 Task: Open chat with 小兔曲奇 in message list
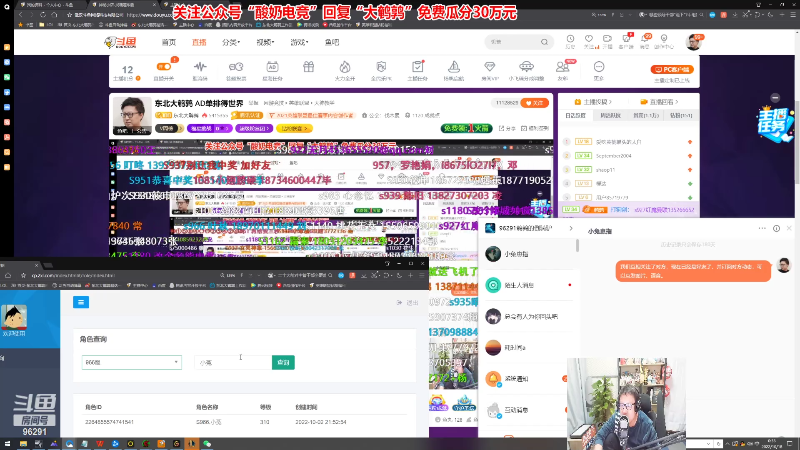529,254
